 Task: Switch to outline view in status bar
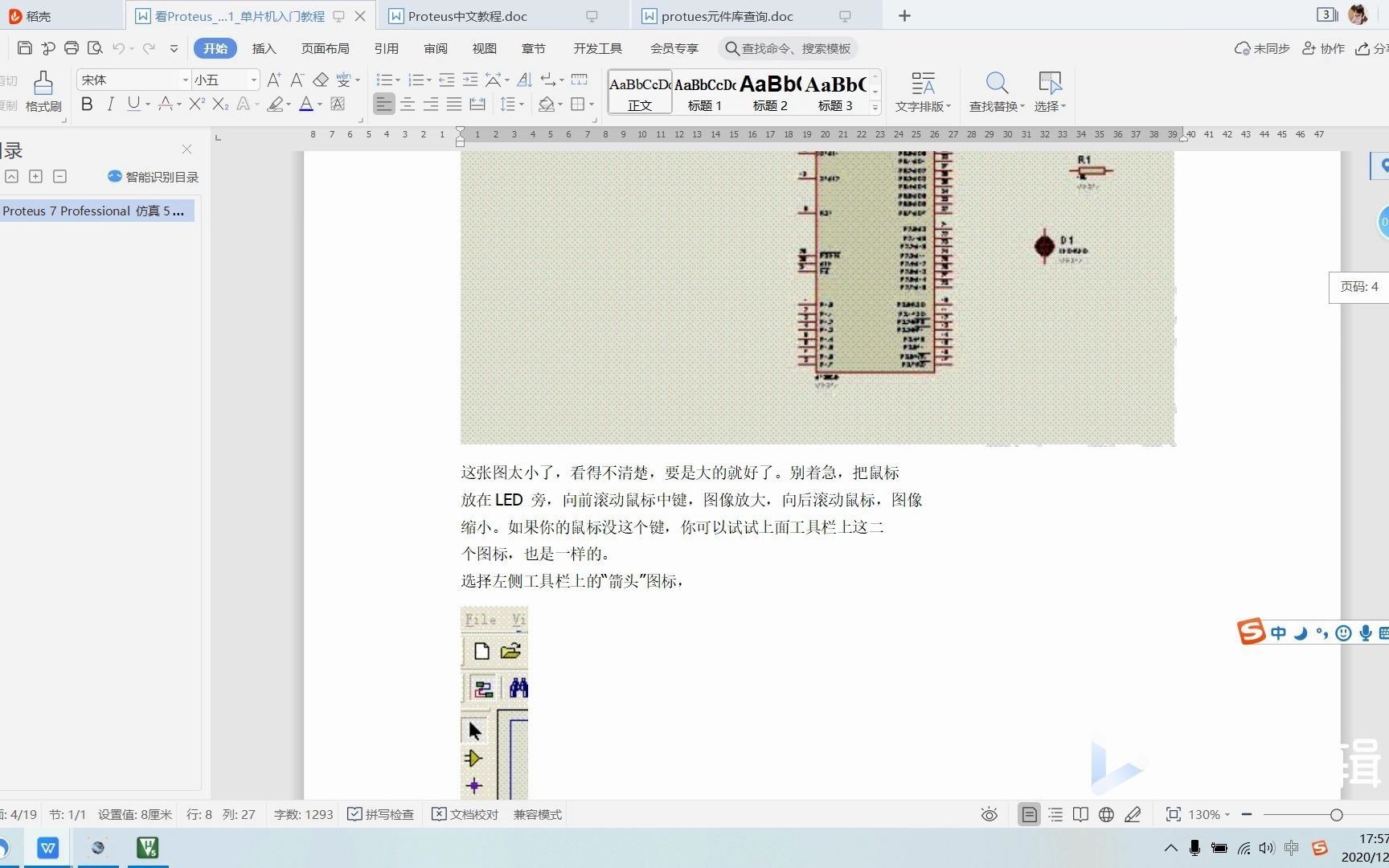pyautogui.click(x=1055, y=814)
